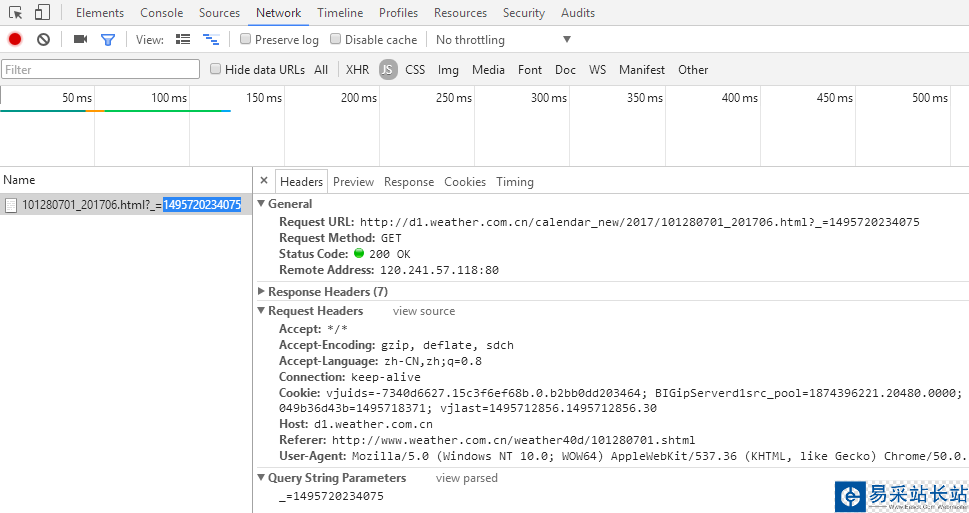Click the overview waterfall view icon
Screen dimensions: 969x513
click(x=211, y=40)
